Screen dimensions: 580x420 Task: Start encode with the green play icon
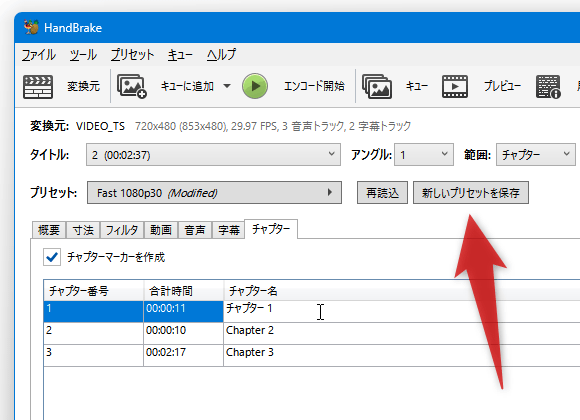pos(255,86)
